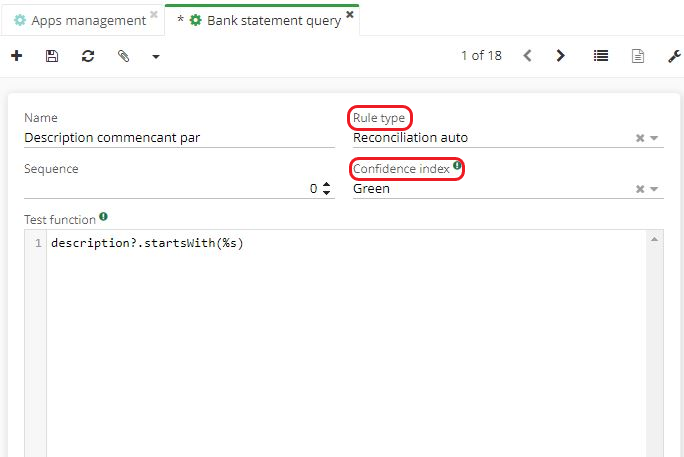Click the Test function label

click(60, 220)
